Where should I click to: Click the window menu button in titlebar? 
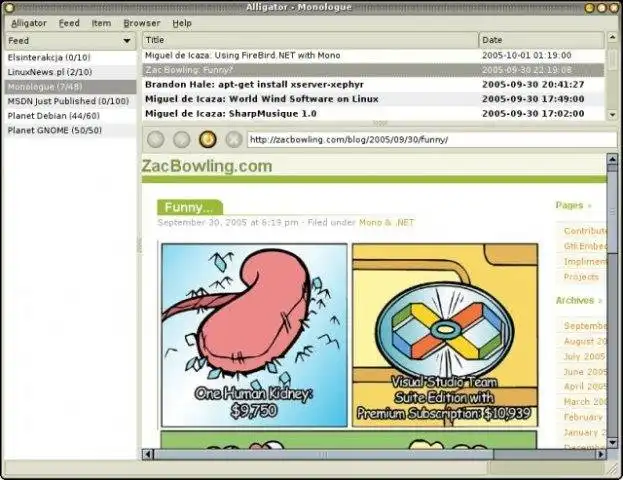8,7
